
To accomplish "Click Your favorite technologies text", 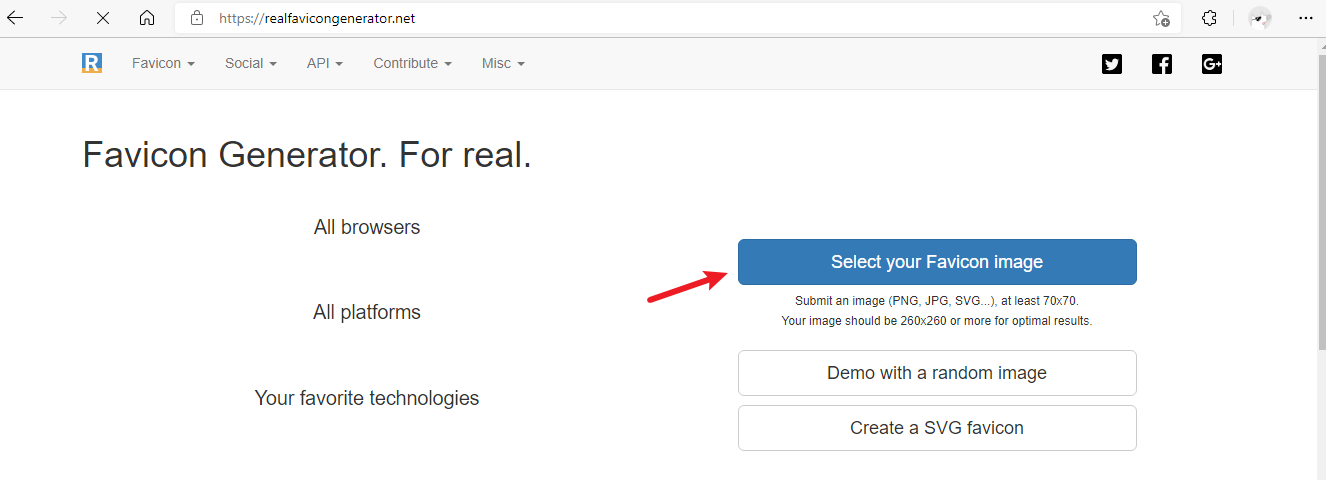I will 367,398.
